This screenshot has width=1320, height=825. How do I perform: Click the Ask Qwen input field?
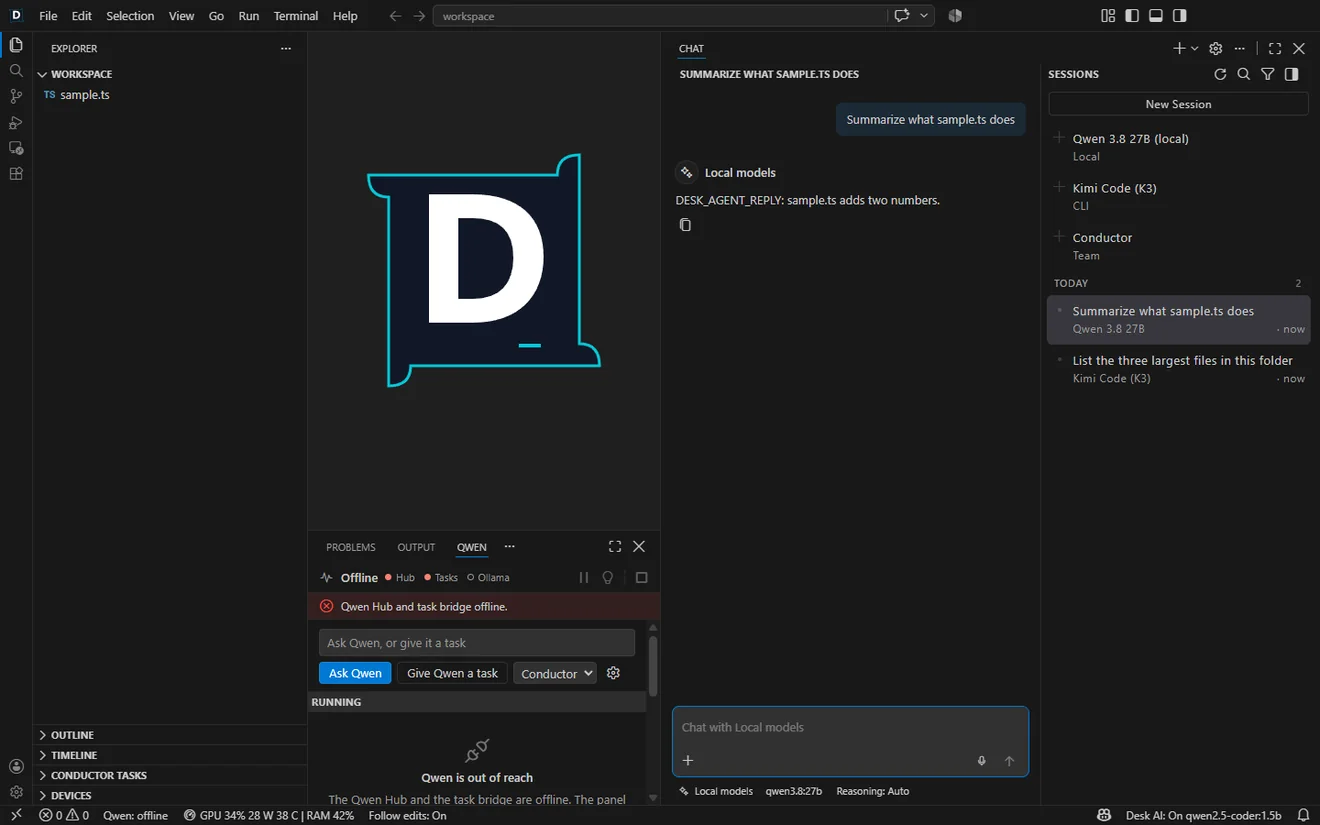pyautogui.click(x=477, y=643)
